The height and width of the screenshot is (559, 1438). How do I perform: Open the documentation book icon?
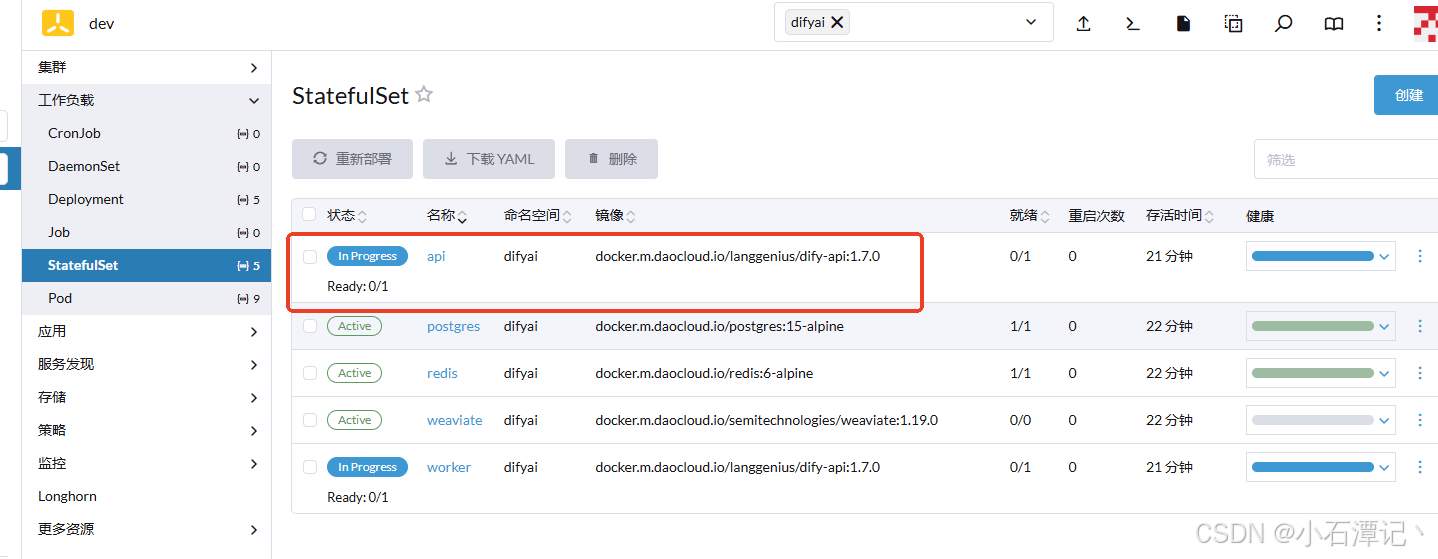pos(1333,24)
